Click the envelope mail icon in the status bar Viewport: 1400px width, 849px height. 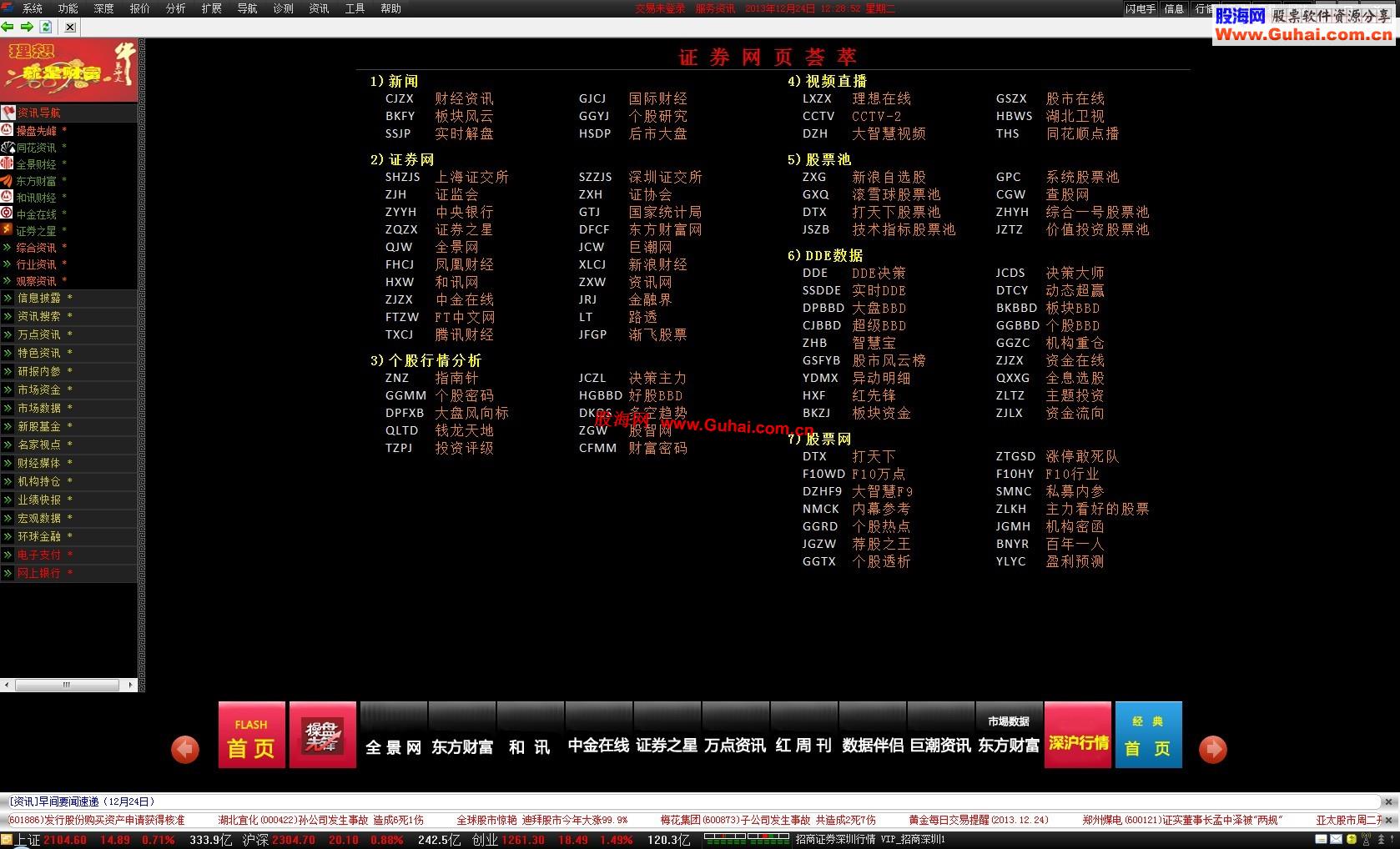[1337, 840]
